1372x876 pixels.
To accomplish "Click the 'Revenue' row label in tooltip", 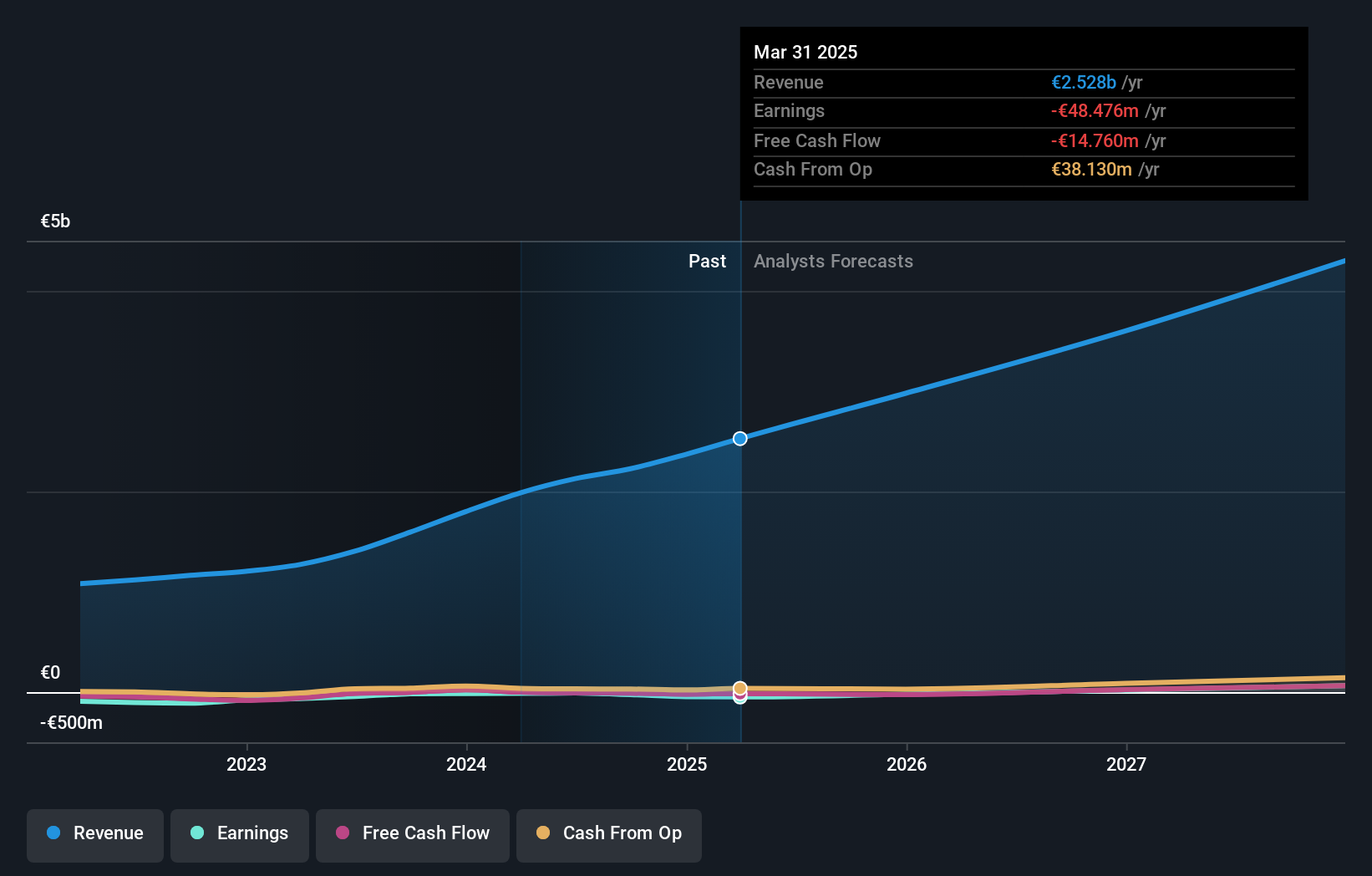I will click(x=788, y=83).
